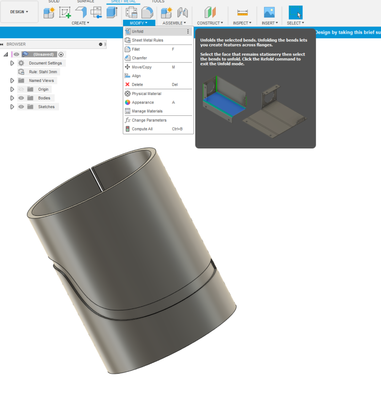Choose Sheet Metal Rules menu entry
The width and height of the screenshot is (381, 400).
pos(158,40)
